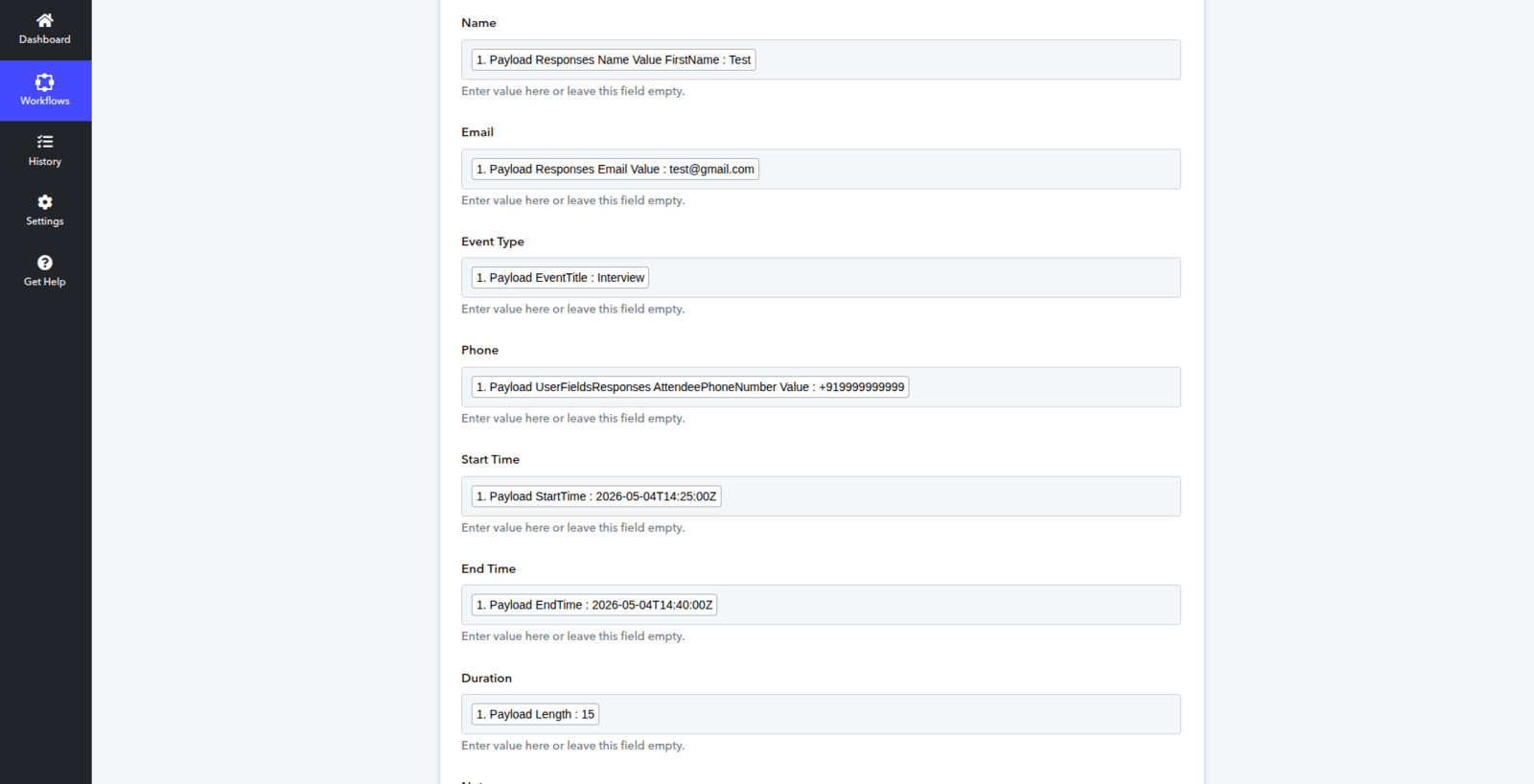Click inside the Email input field

pyautogui.click(x=821, y=169)
